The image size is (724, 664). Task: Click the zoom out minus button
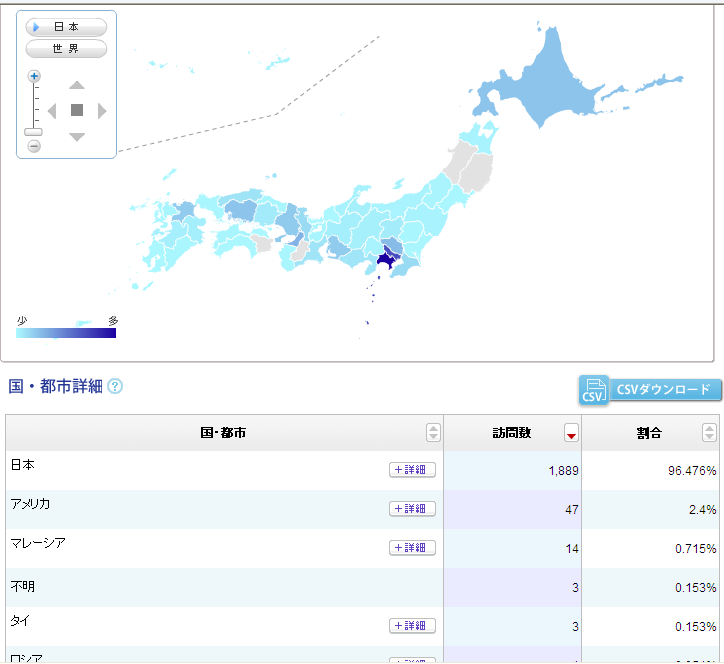34,146
